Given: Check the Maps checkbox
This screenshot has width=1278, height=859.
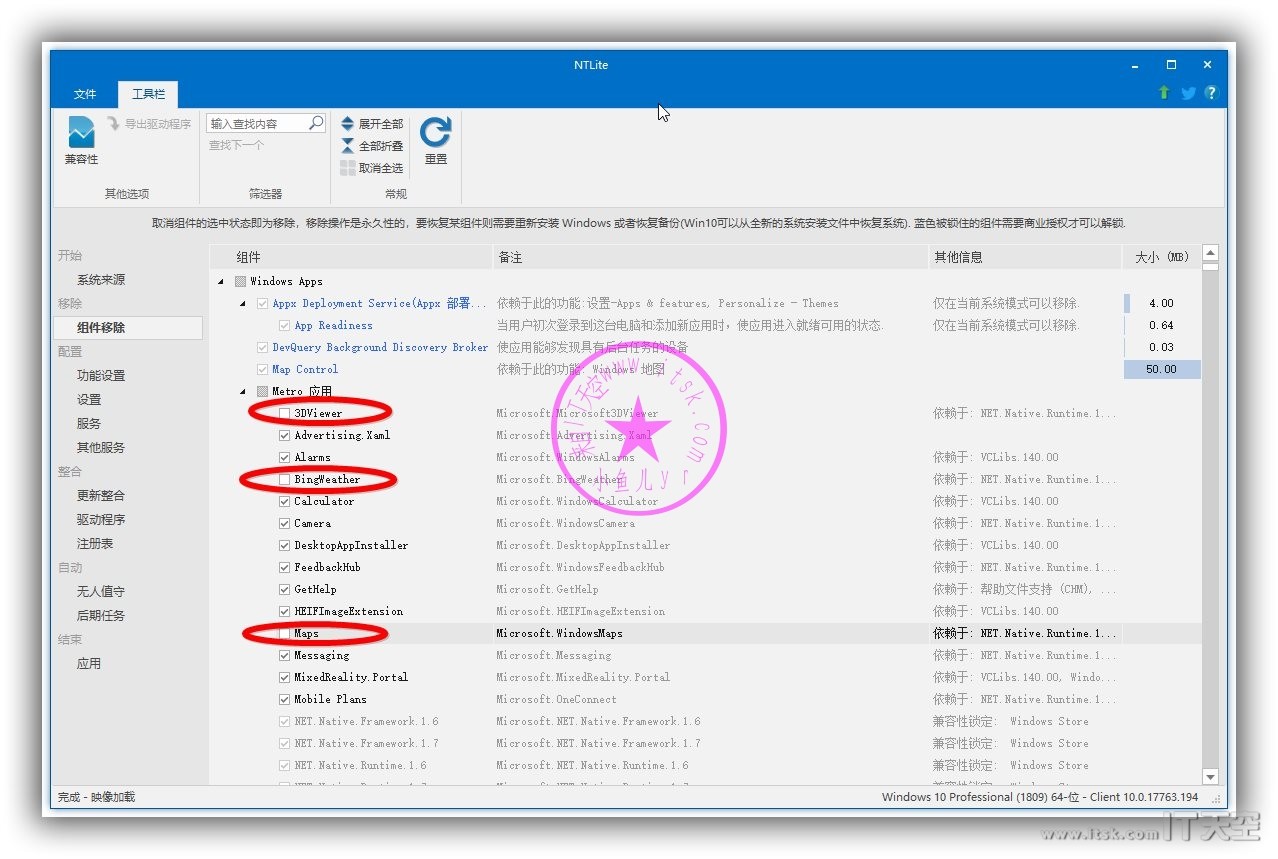Looking at the screenshot, I should point(285,633).
